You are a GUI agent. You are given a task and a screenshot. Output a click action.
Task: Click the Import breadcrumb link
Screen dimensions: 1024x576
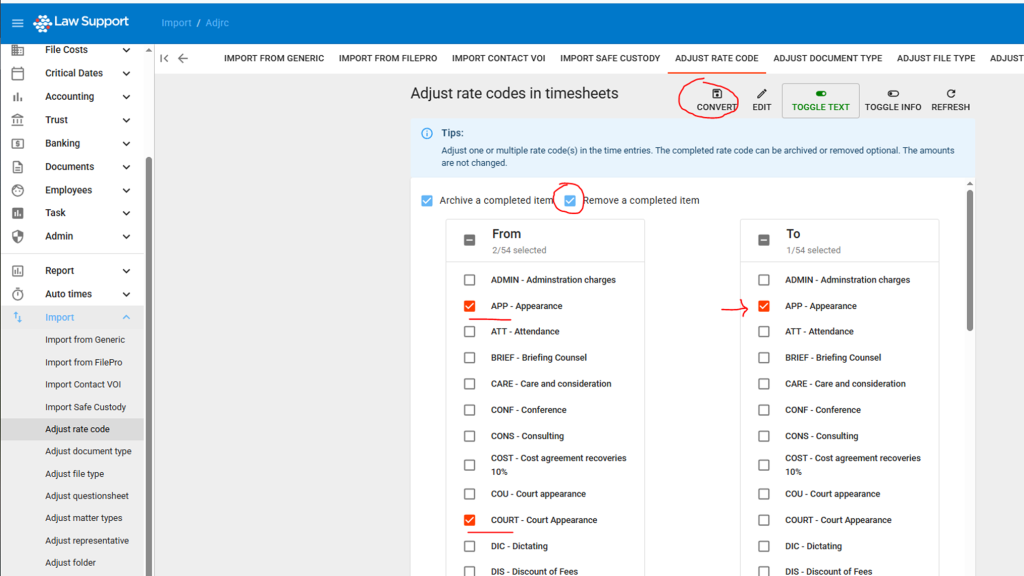(178, 21)
